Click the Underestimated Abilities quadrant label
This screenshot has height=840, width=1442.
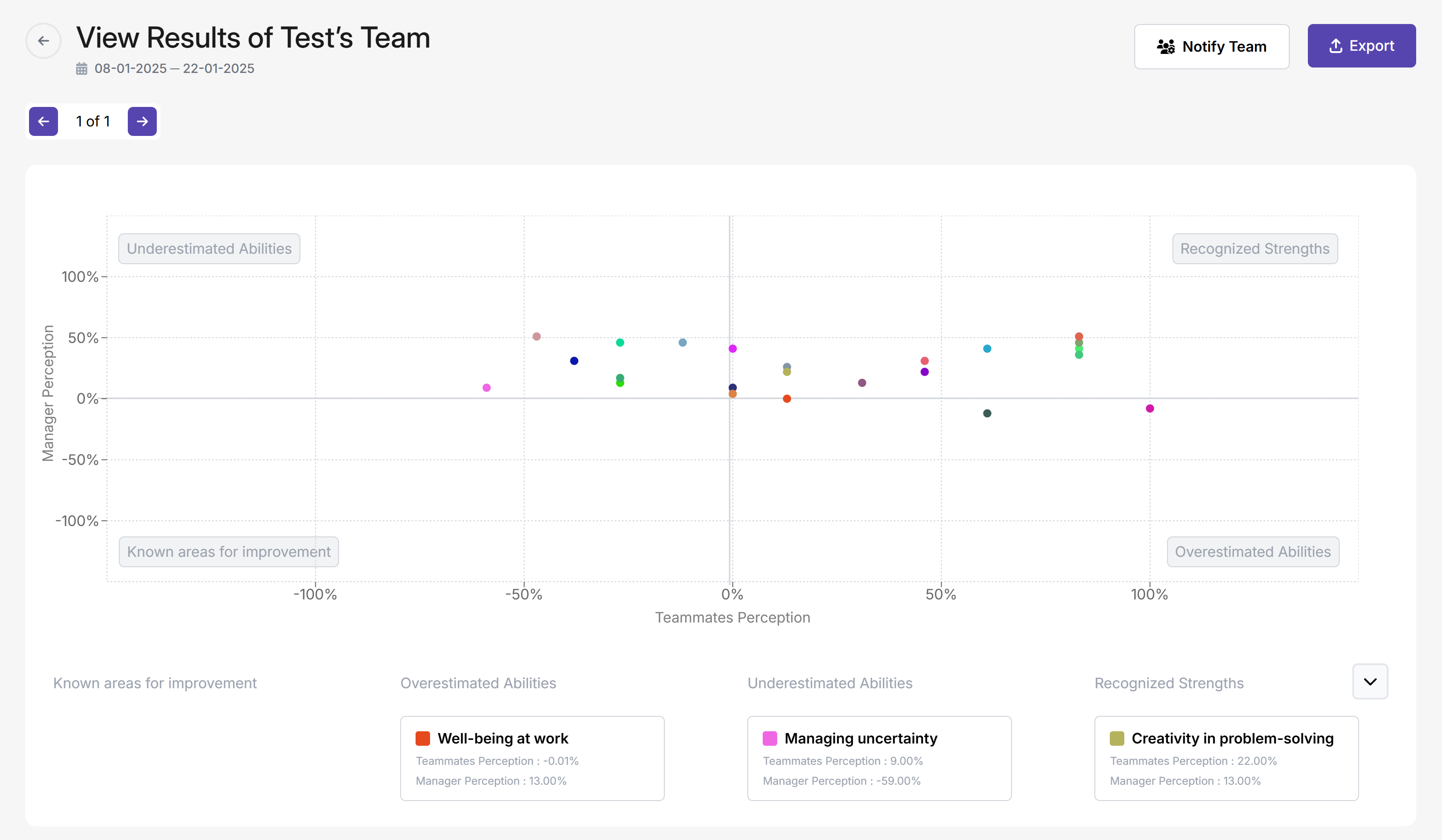[x=209, y=249]
